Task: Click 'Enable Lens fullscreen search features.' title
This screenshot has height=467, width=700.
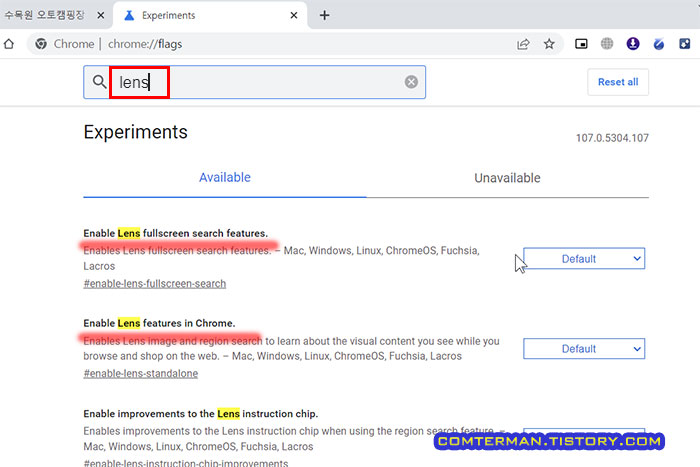Action: (x=175, y=234)
